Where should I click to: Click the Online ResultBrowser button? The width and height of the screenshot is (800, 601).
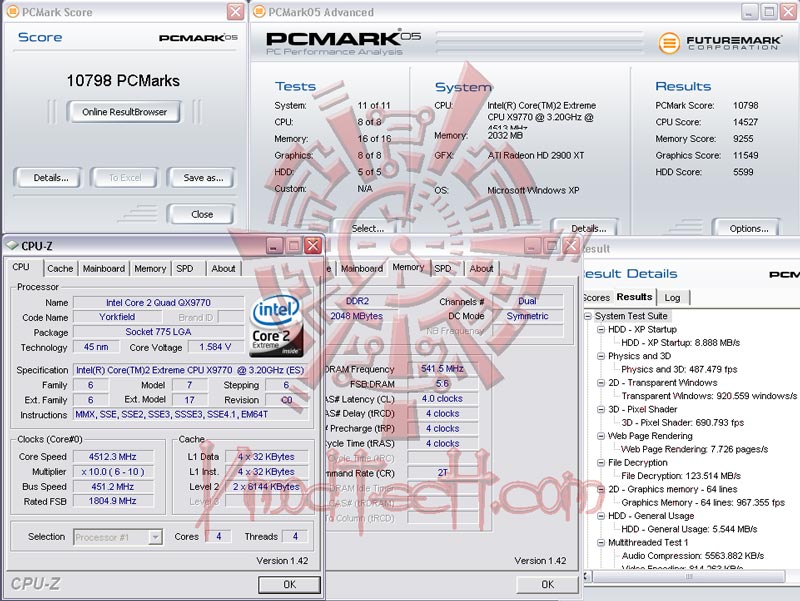[124, 112]
